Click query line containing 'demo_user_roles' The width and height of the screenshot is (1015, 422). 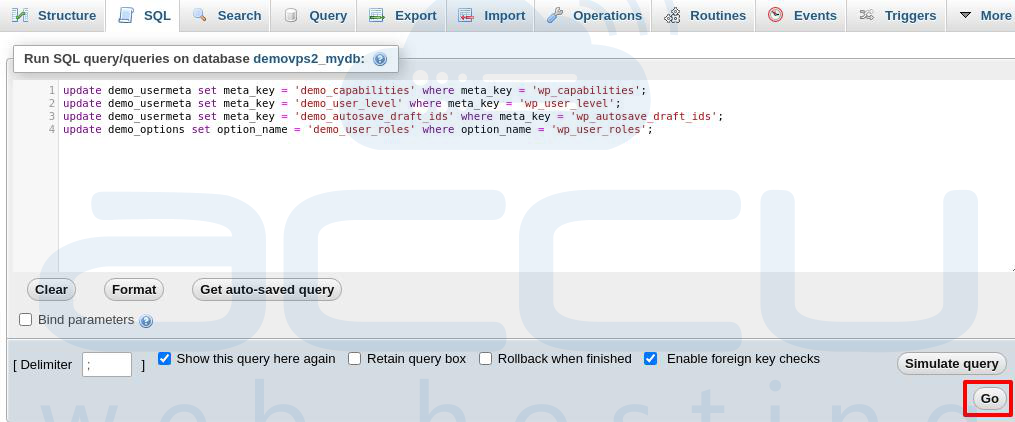click(358, 129)
